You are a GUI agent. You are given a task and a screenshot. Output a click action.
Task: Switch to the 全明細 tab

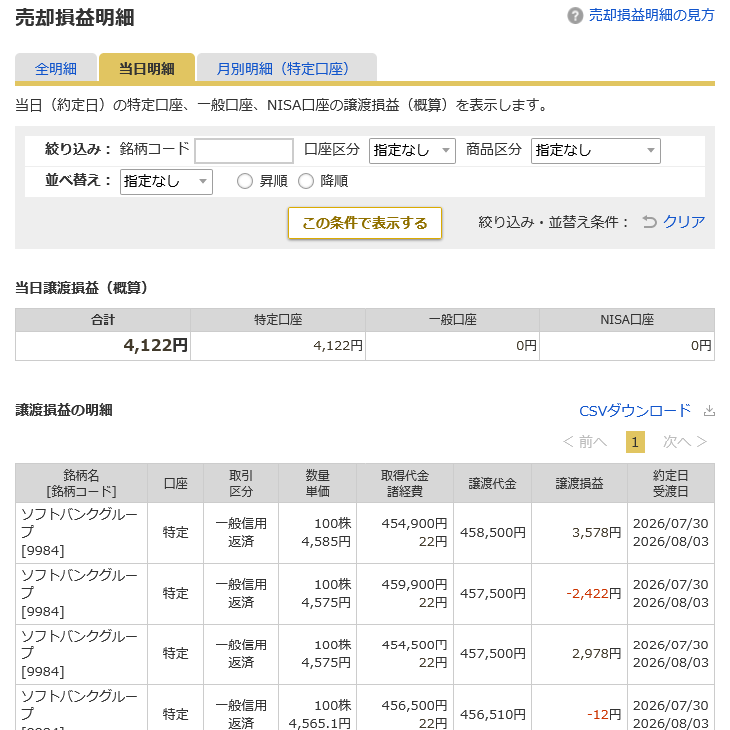pyautogui.click(x=56, y=68)
